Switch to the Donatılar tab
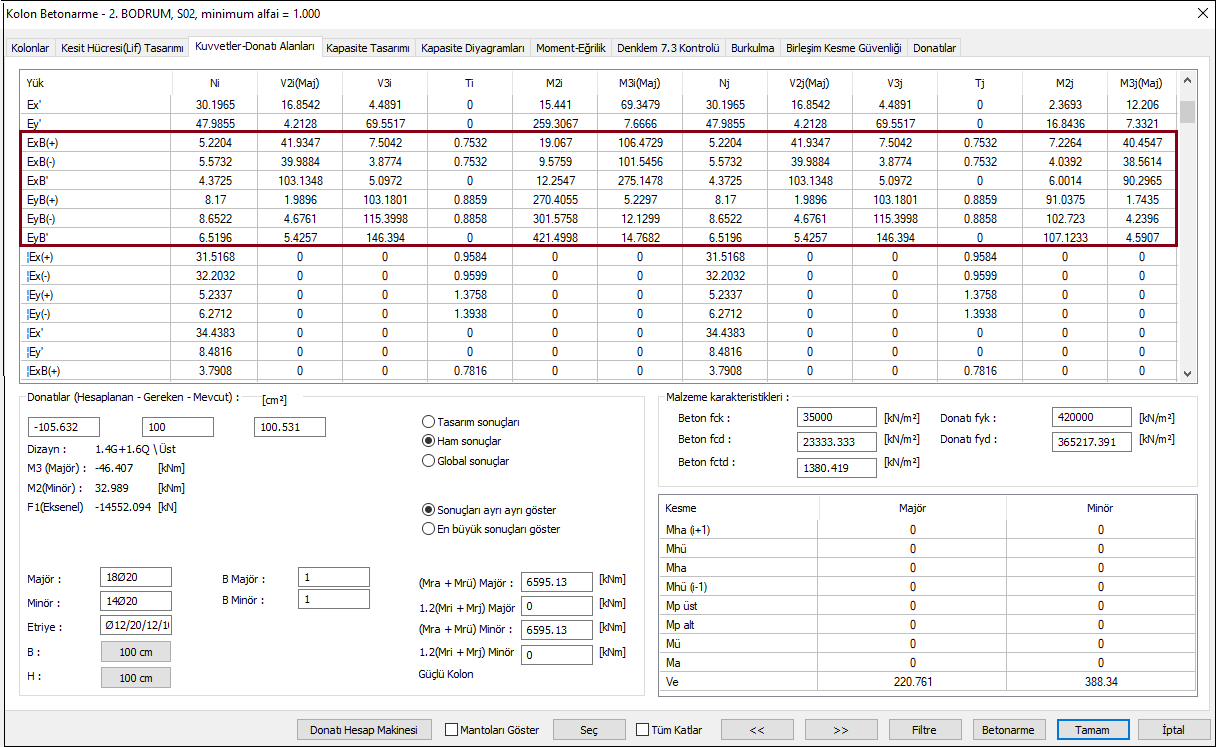1216x747 pixels. pos(935,48)
